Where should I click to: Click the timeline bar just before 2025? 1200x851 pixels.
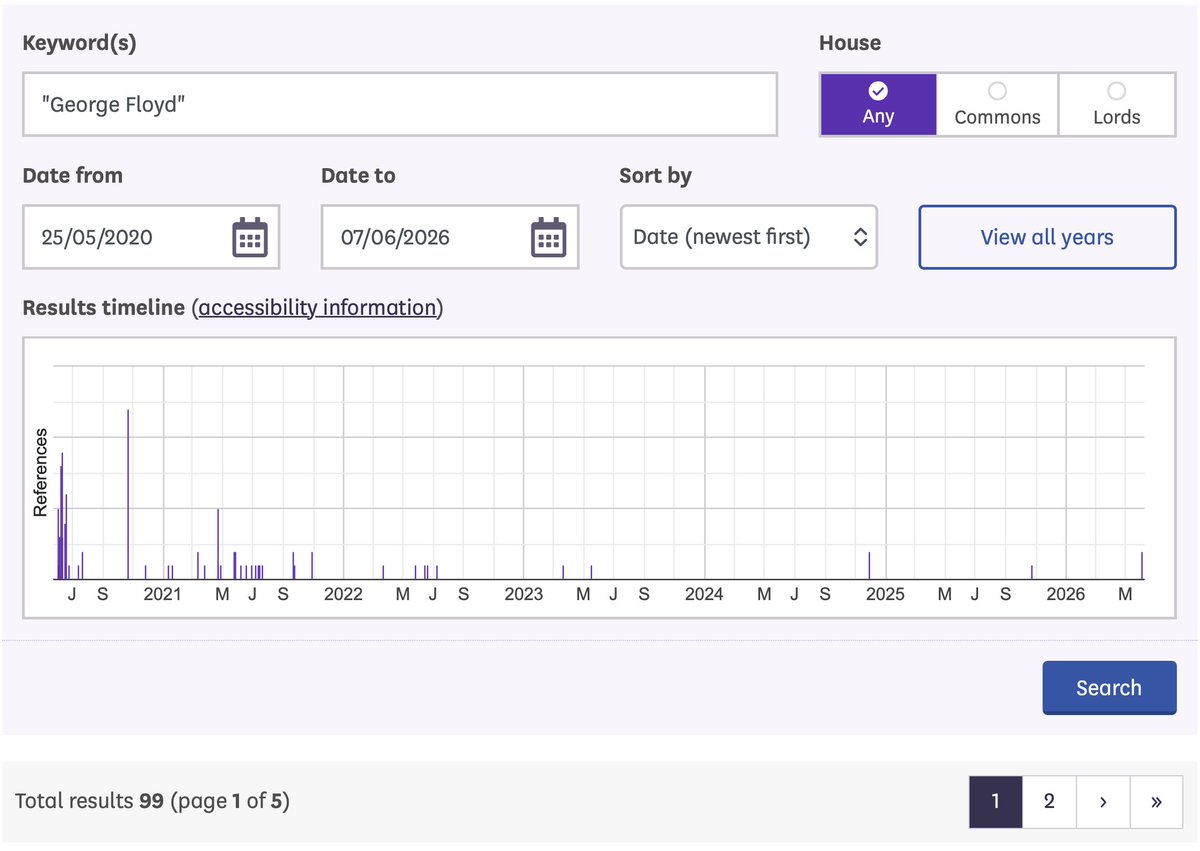point(869,566)
